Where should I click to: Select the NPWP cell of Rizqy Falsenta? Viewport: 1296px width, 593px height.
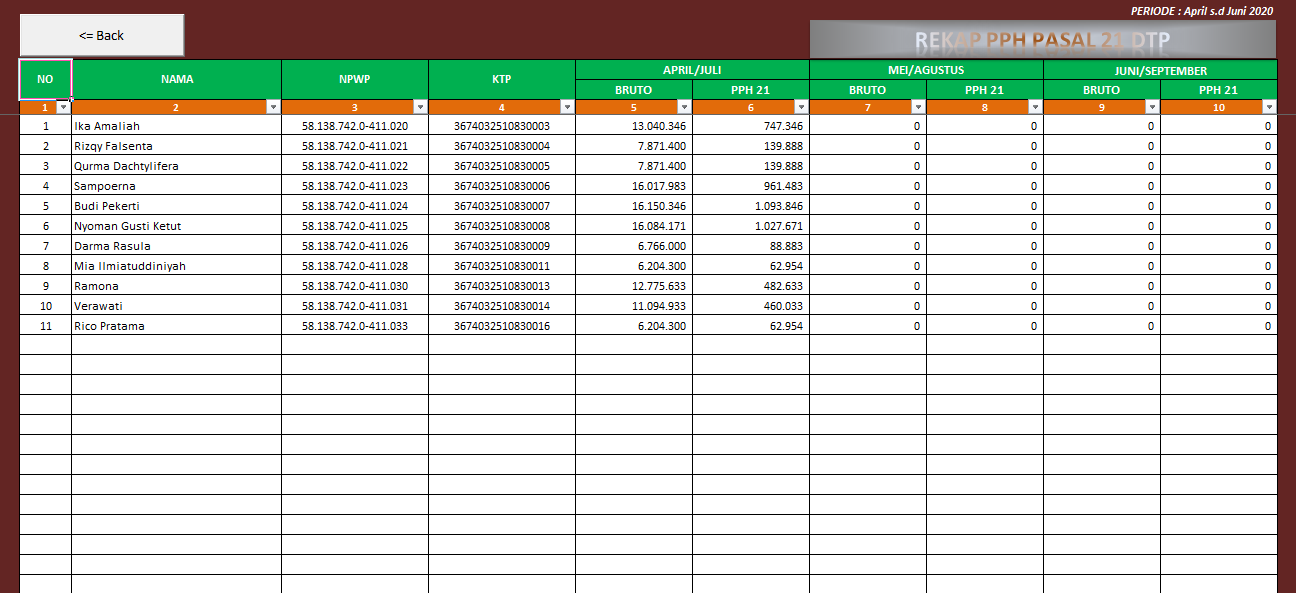coord(354,146)
